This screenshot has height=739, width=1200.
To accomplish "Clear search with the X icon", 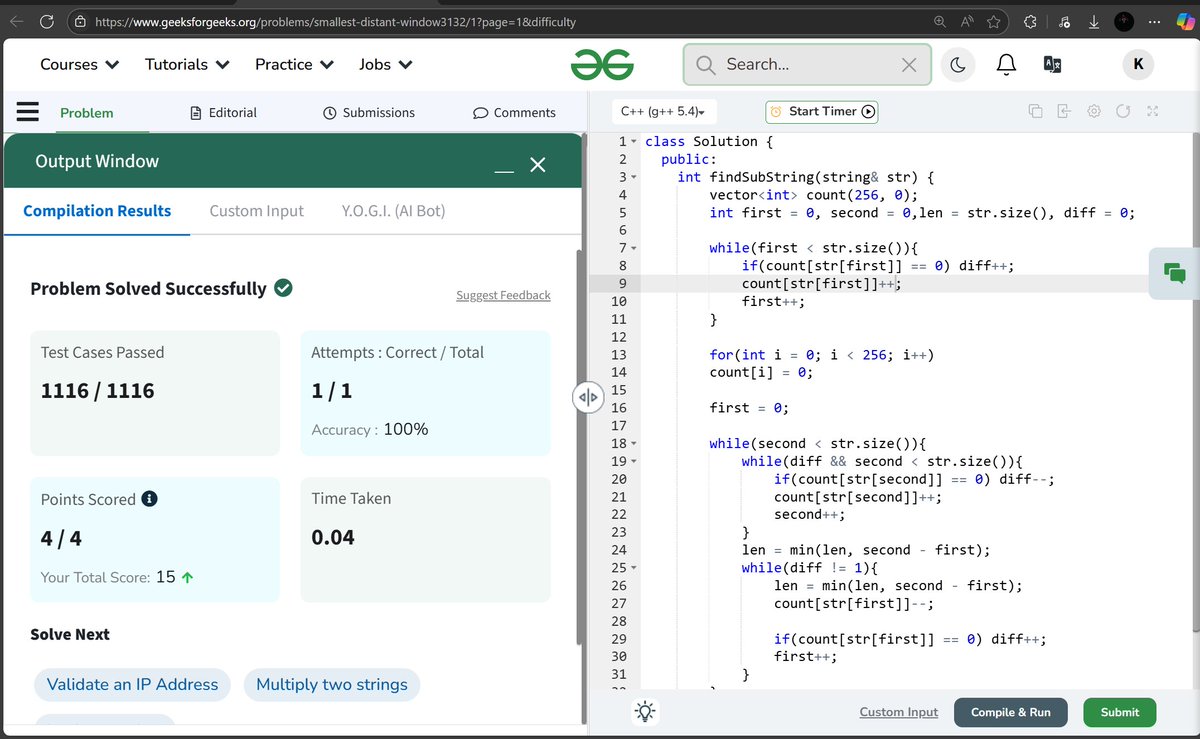I will tap(908, 65).
